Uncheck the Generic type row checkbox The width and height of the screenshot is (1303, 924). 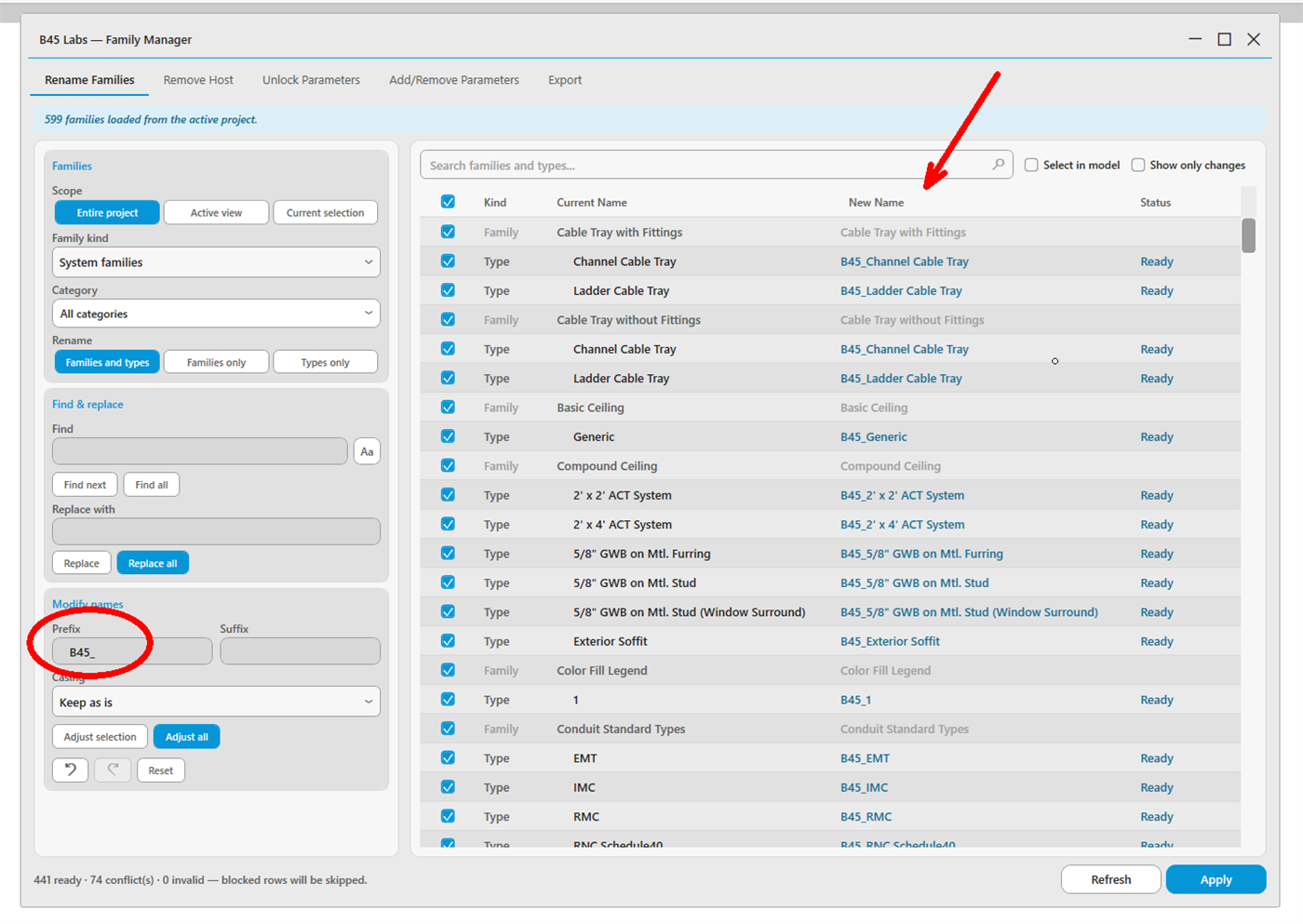click(x=448, y=436)
